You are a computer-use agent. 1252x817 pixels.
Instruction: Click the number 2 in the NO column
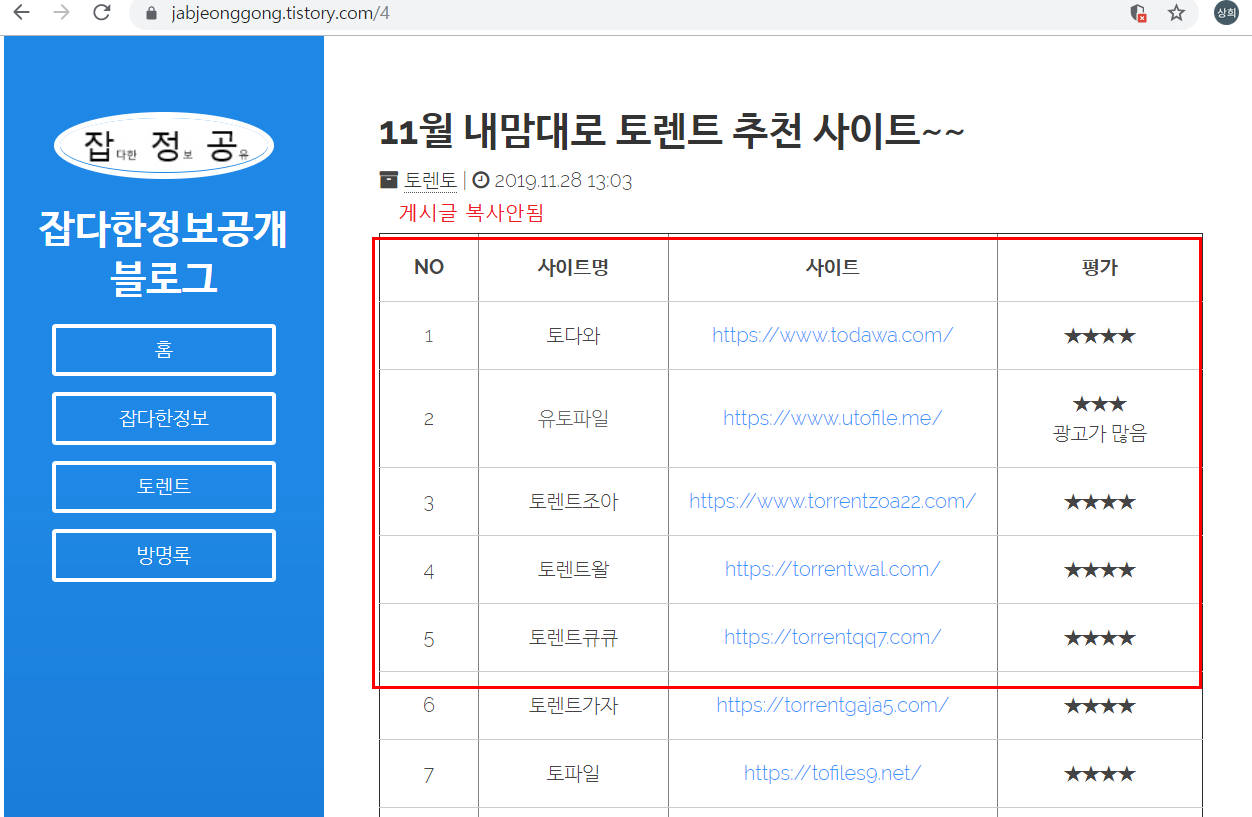click(x=429, y=419)
